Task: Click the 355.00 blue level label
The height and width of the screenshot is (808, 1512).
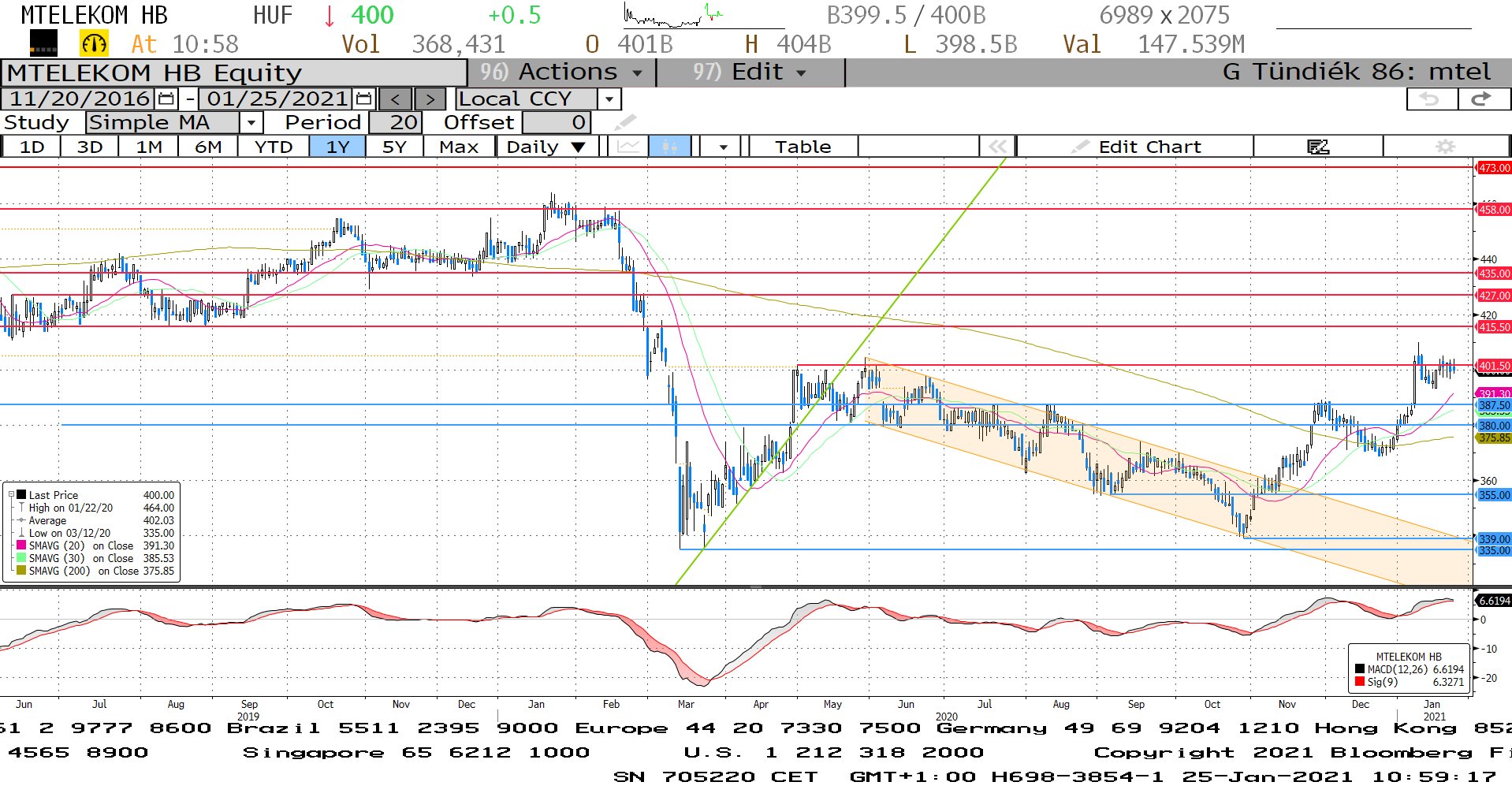Action: [1493, 495]
